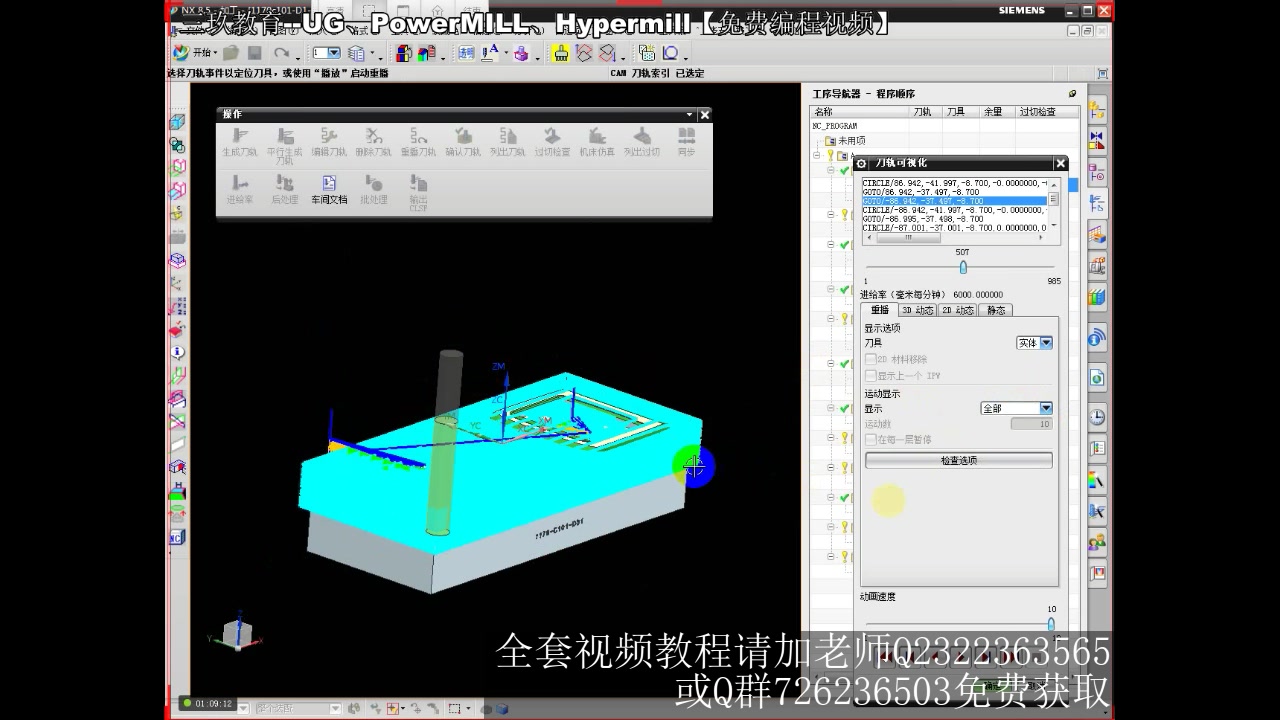The width and height of the screenshot is (1280, 720).
Task: Click the 名称 column header
Action: point(860,112)
